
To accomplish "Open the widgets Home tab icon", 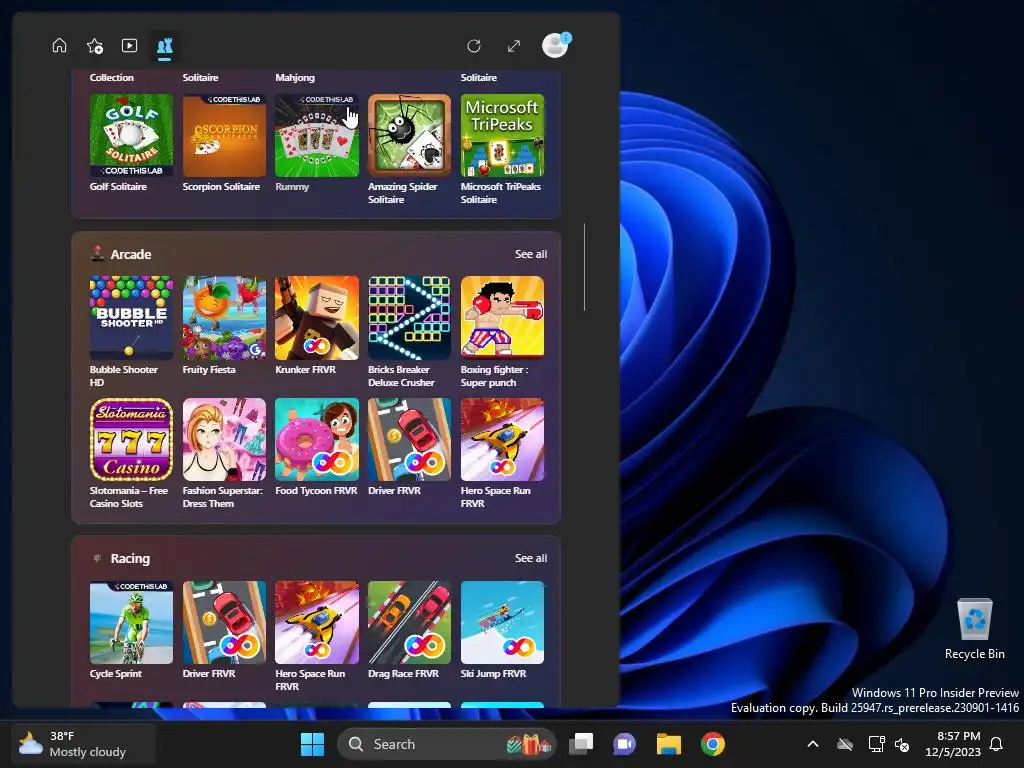I will click(59, 46).
